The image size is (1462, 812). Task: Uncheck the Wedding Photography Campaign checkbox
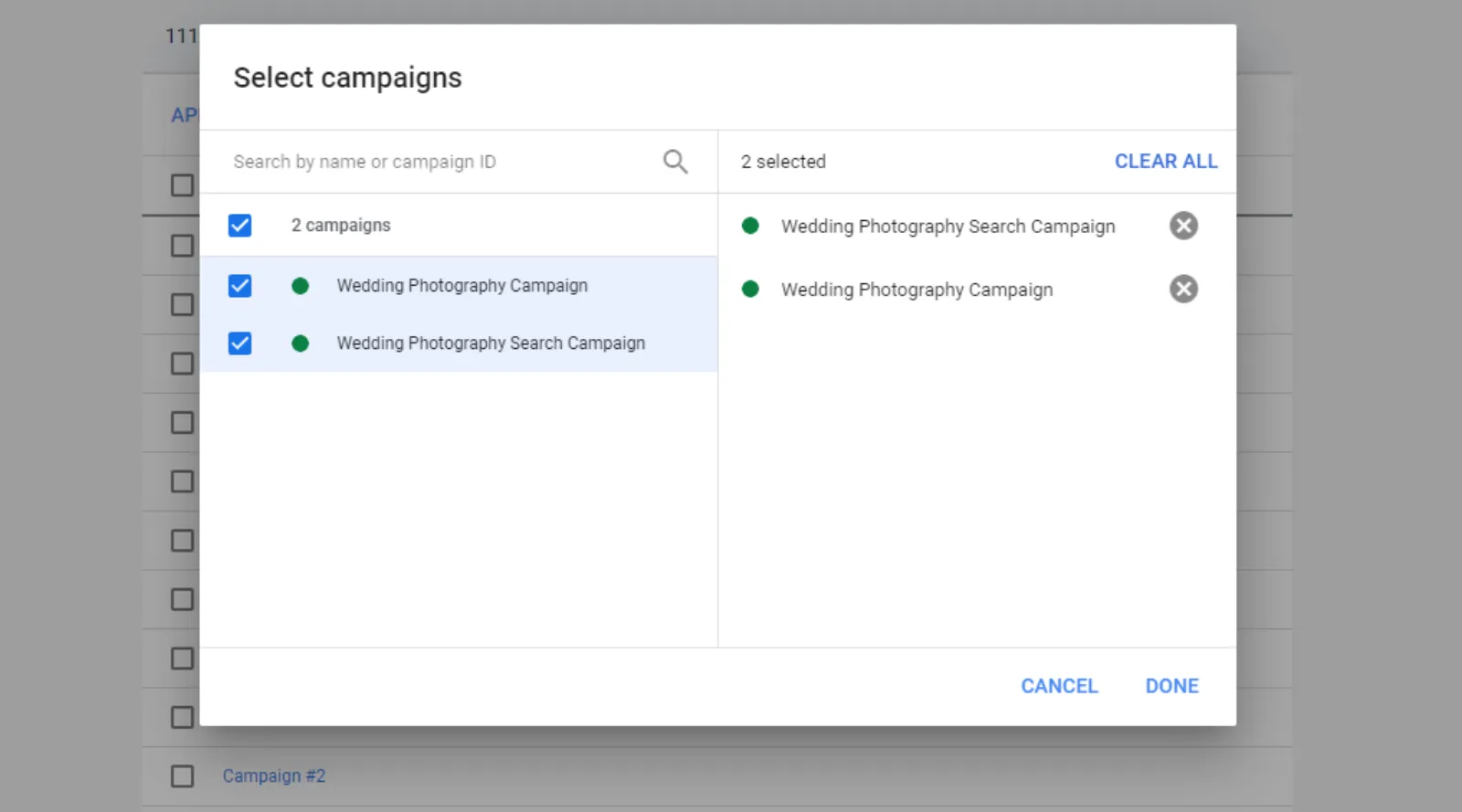(x=239, y=286)
